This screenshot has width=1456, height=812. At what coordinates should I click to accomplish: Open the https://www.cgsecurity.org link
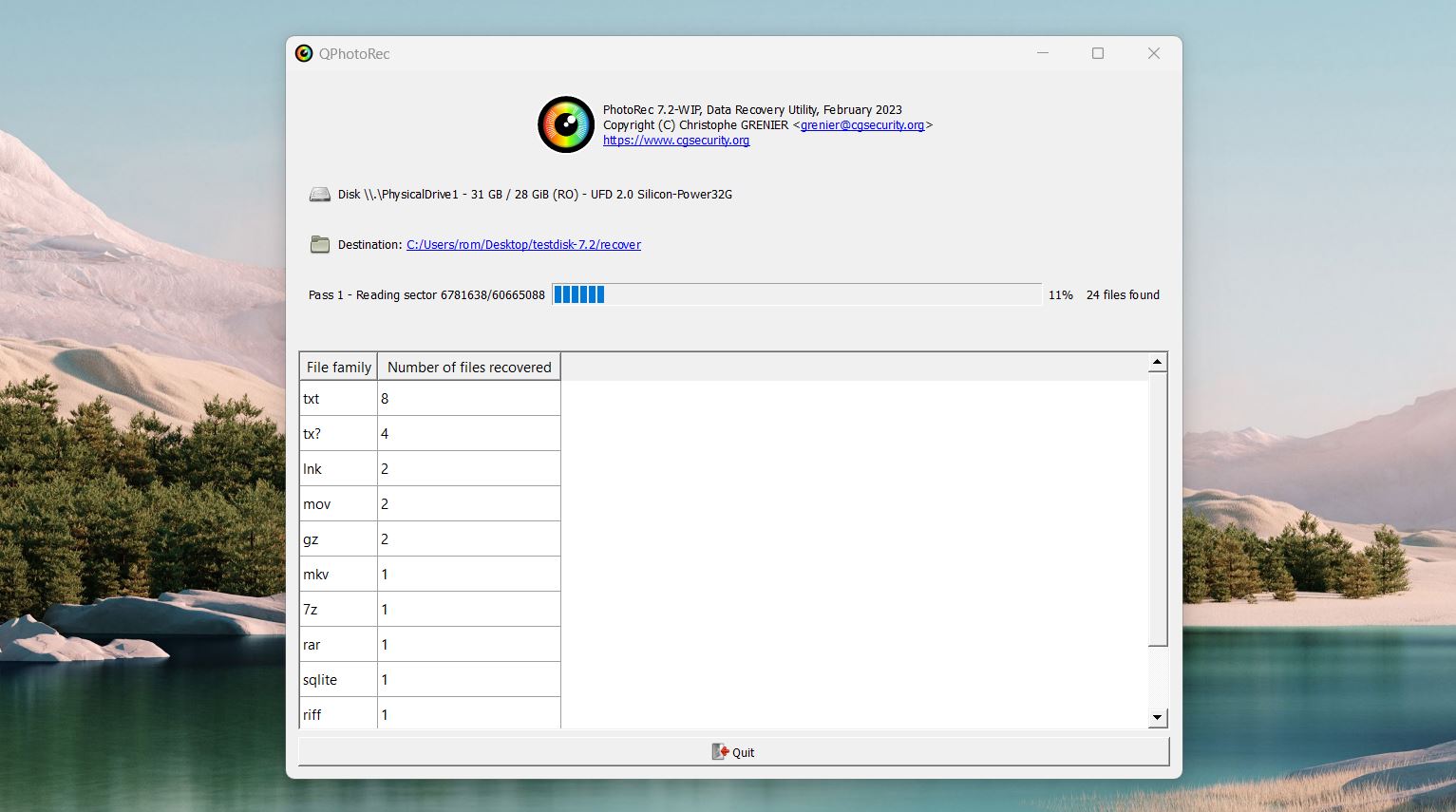click(x=676, y=141)
